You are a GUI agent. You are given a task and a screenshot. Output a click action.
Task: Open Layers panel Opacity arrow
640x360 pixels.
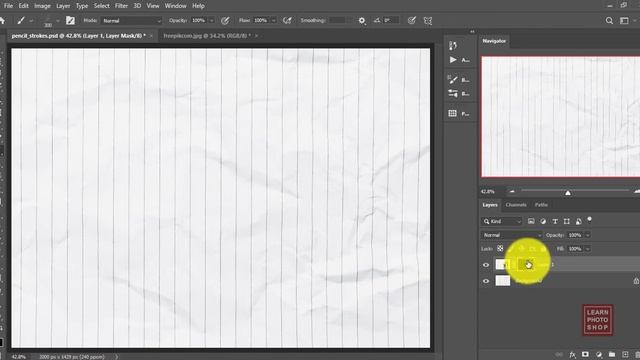[588, 235]
